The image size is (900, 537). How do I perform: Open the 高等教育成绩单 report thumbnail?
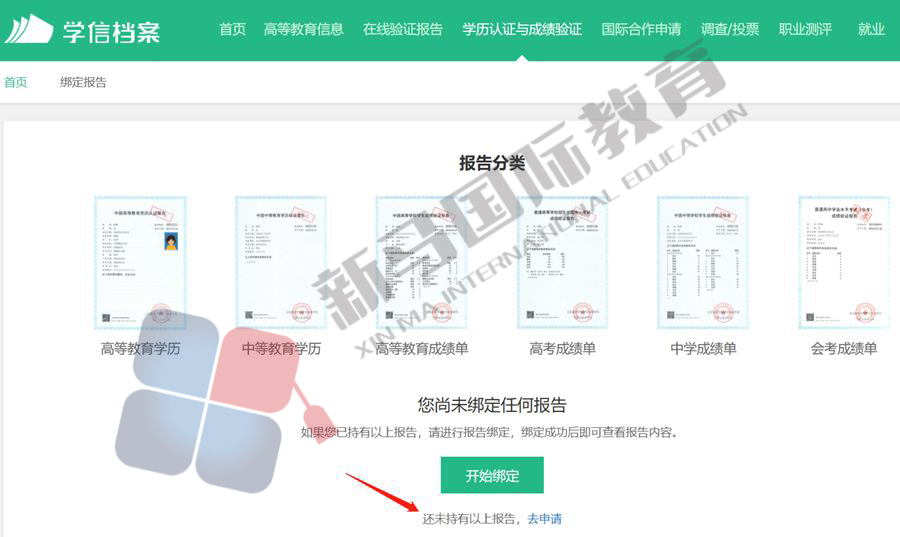click(421, 262)
